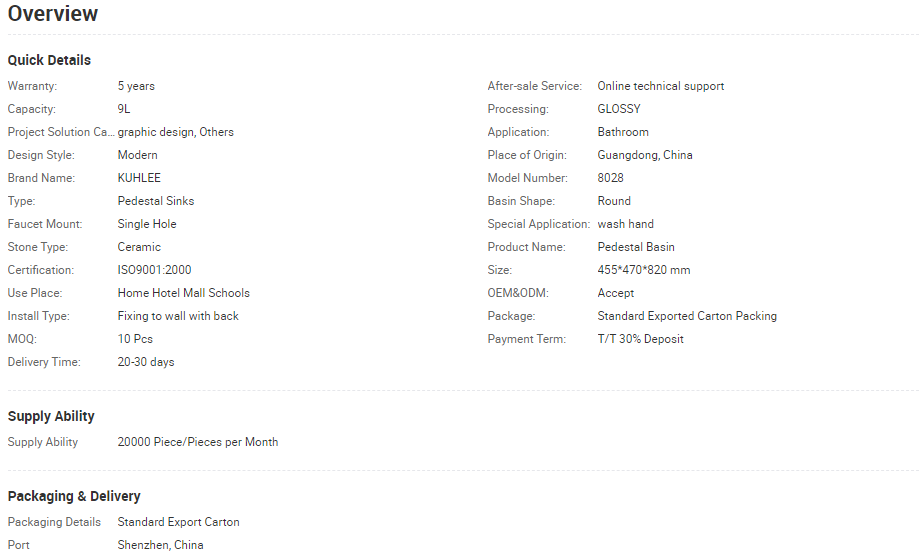Select the Home Hotel Mall Schools value

point(184,293)
